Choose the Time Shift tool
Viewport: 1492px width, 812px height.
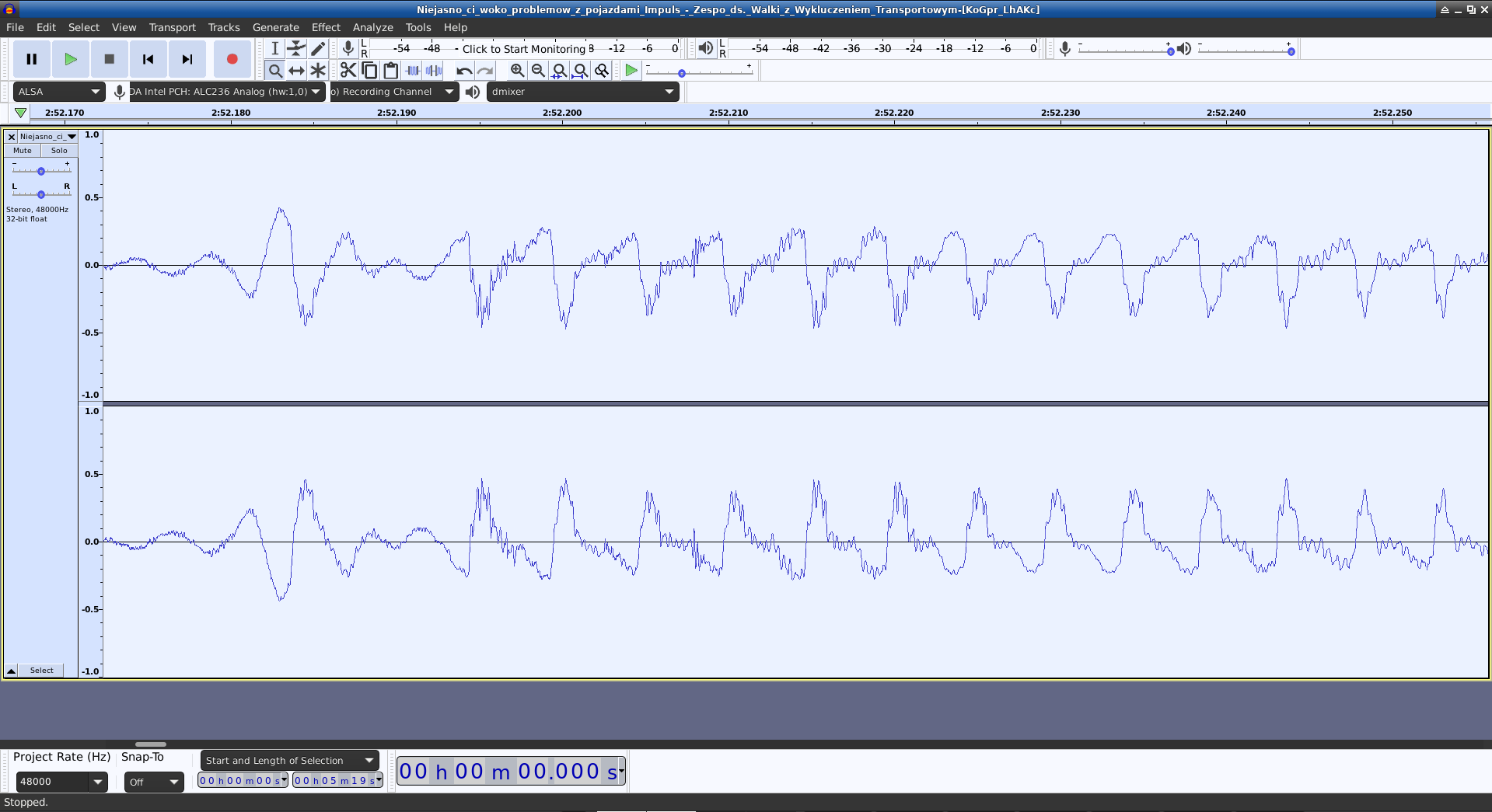pos(296,71)
